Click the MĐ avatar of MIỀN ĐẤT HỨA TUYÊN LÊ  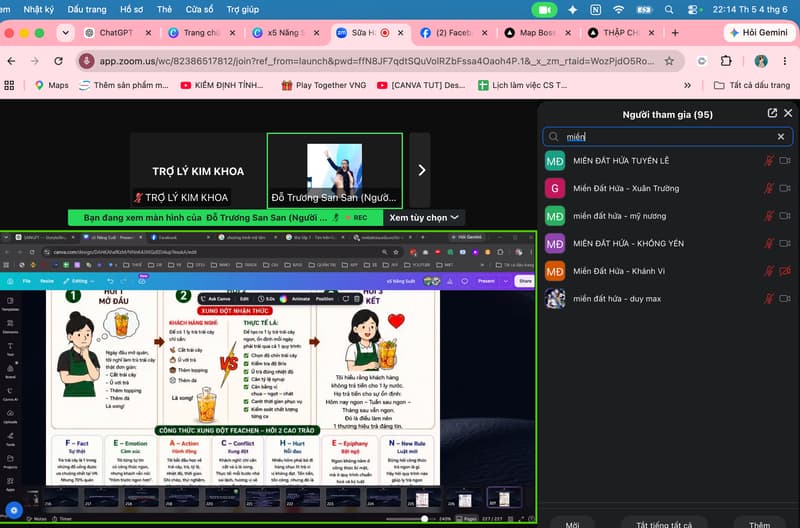[555, 161]
